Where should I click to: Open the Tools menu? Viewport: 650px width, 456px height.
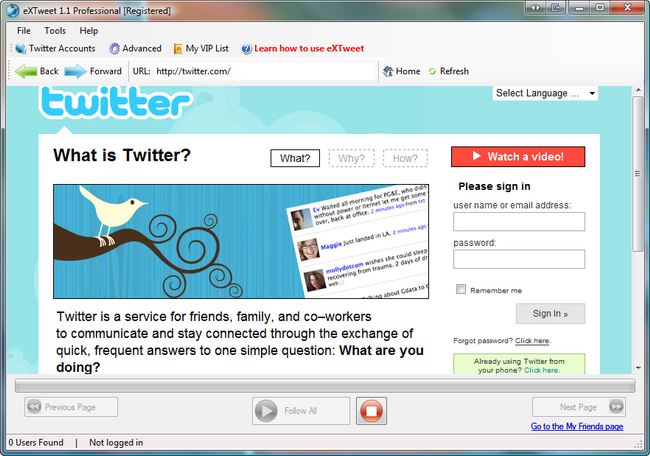(x=55, y=31)
